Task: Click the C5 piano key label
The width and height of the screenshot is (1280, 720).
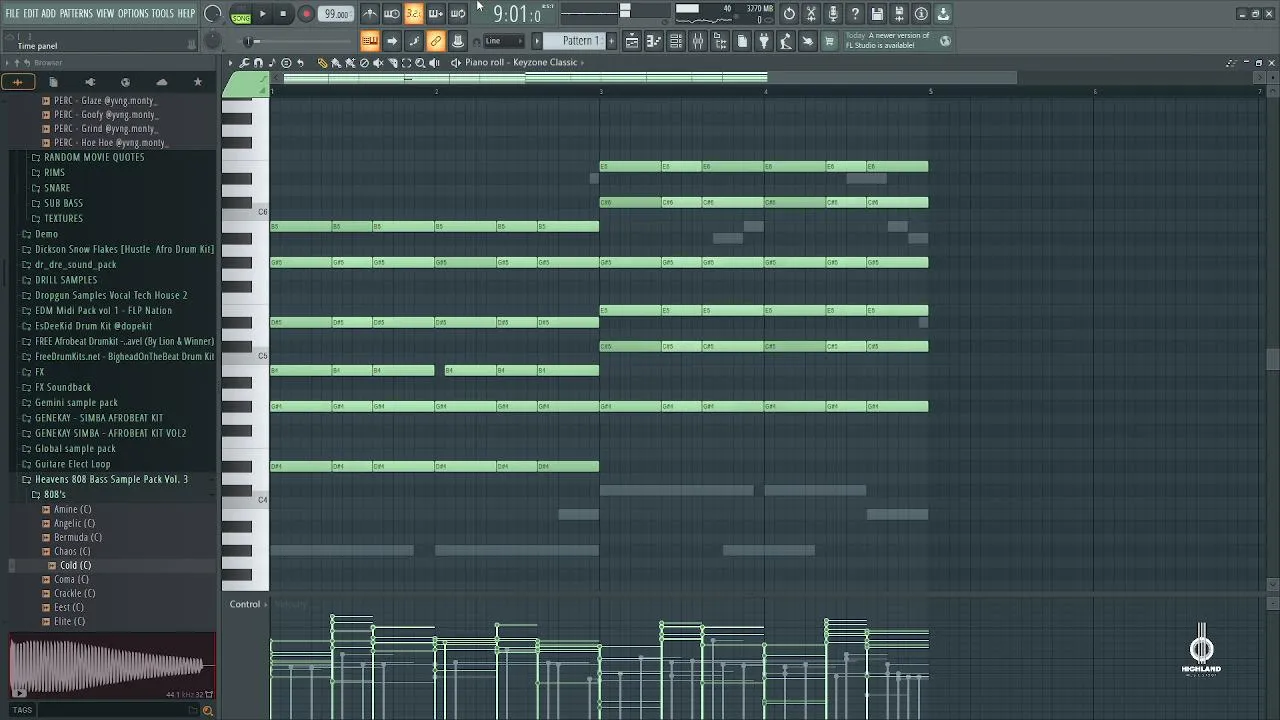Action: pos(262,356)
